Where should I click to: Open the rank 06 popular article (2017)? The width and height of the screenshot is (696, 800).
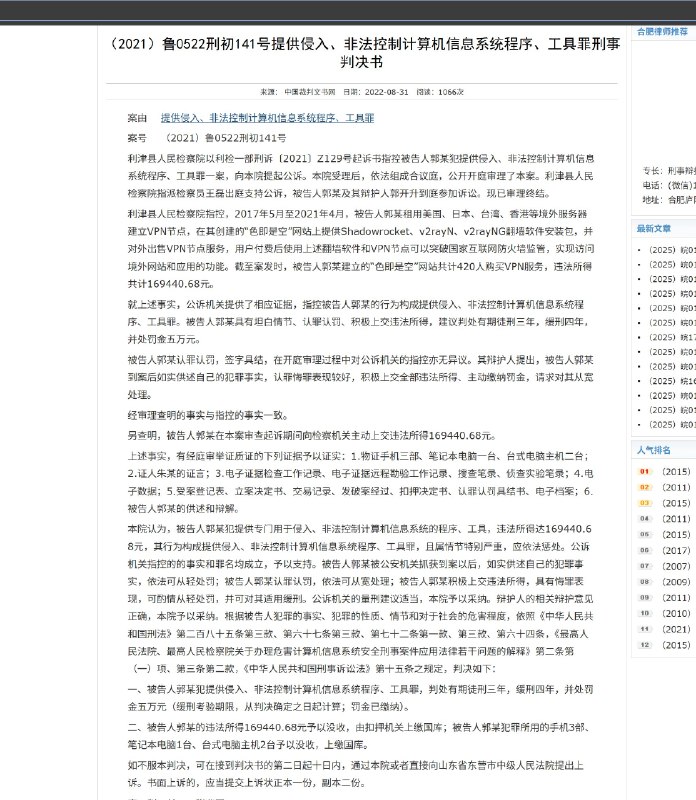(676, 551)
